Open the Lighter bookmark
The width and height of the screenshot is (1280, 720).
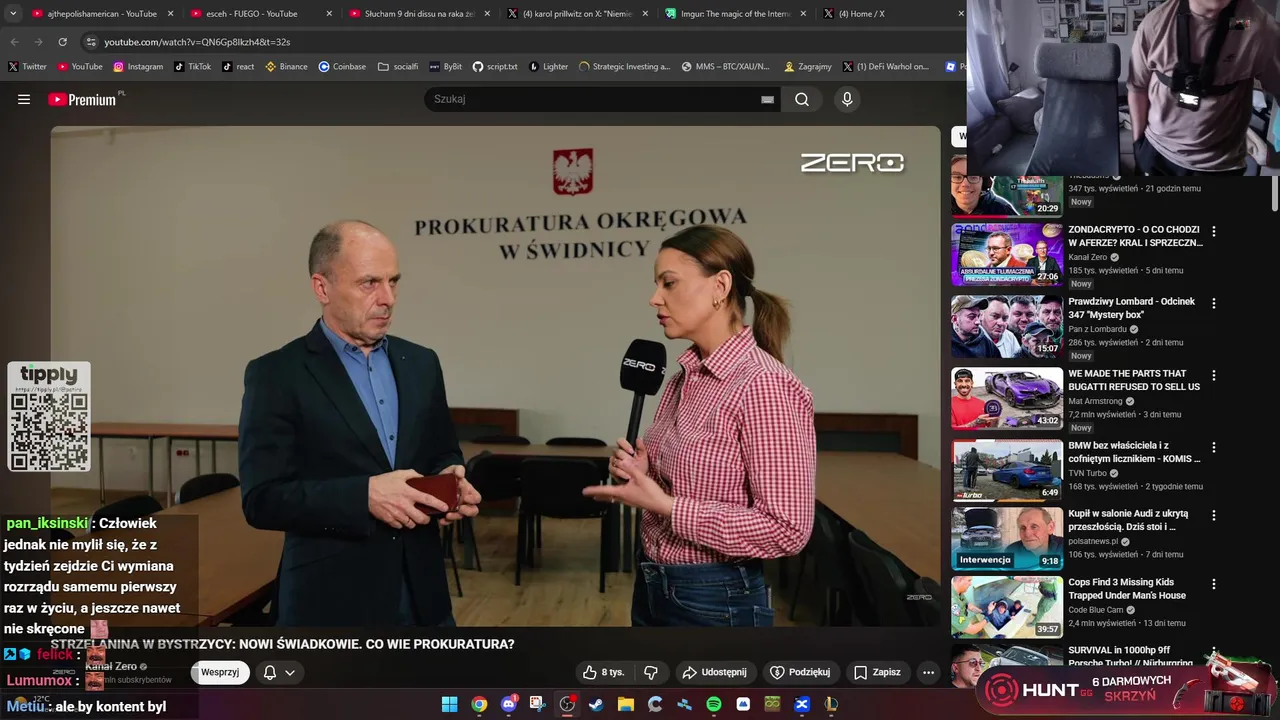click(x=549, y=67)
